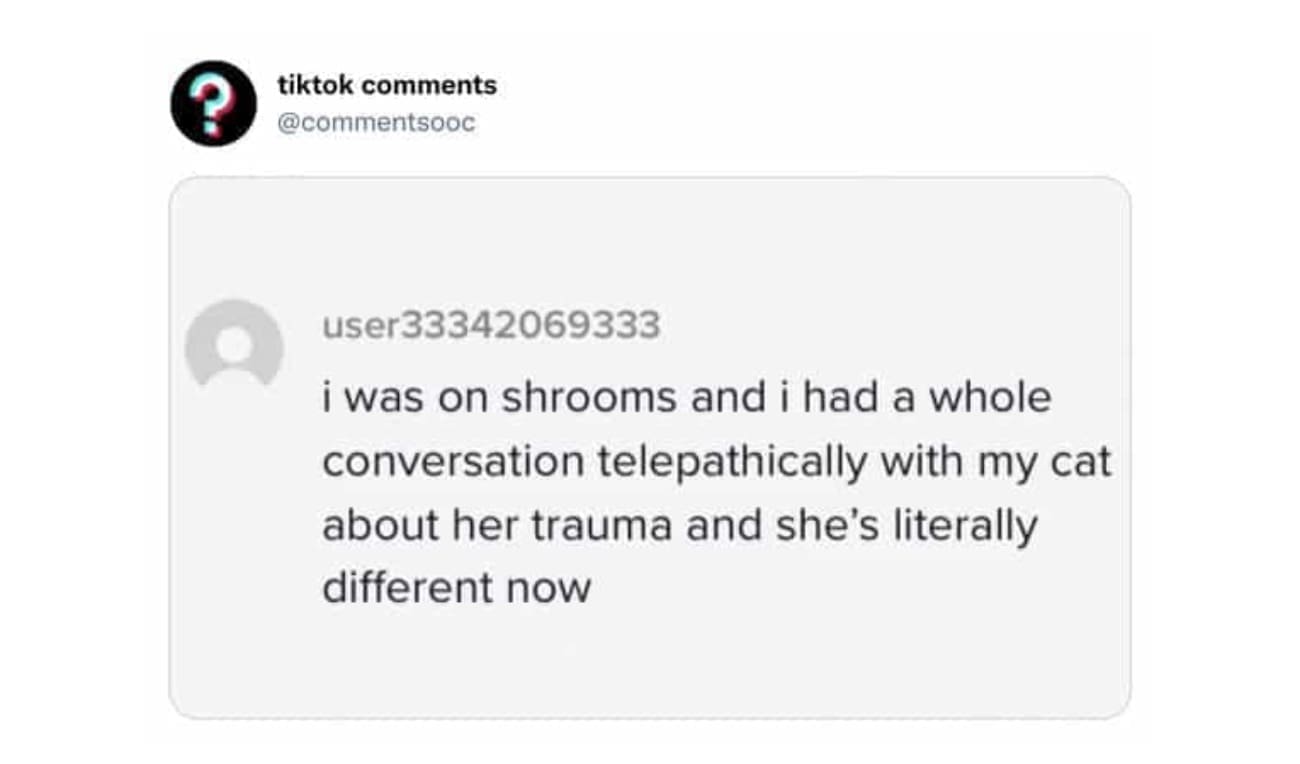This screenshot has height=764, width=1300.
Task: Click the word "literally" in the comment
Action: [x=958, y=525]
